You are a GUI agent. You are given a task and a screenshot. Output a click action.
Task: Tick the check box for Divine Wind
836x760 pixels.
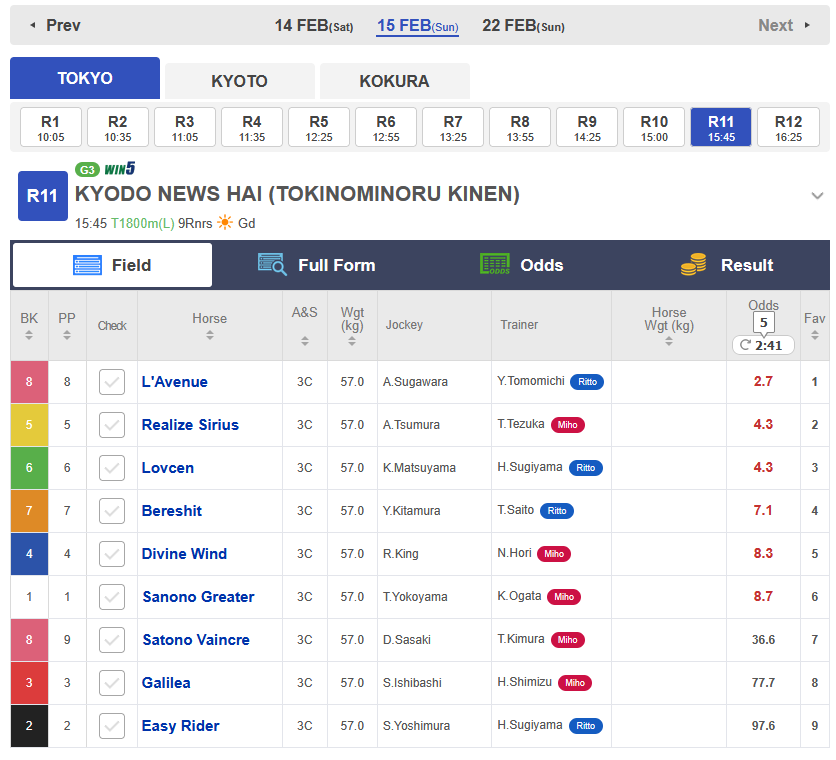coord(112,554)
